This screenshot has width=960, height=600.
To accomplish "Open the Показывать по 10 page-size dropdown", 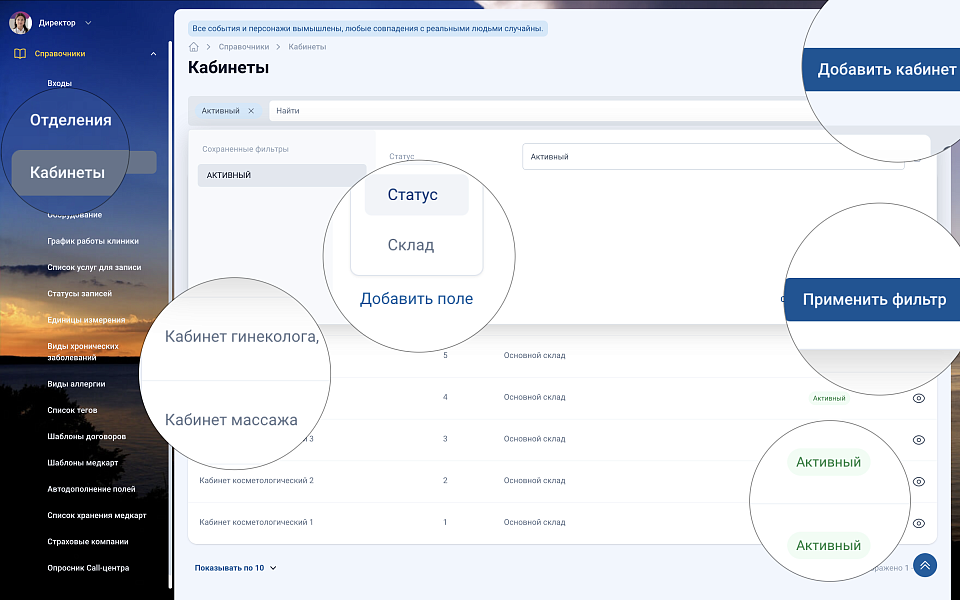I will point(236,568).
